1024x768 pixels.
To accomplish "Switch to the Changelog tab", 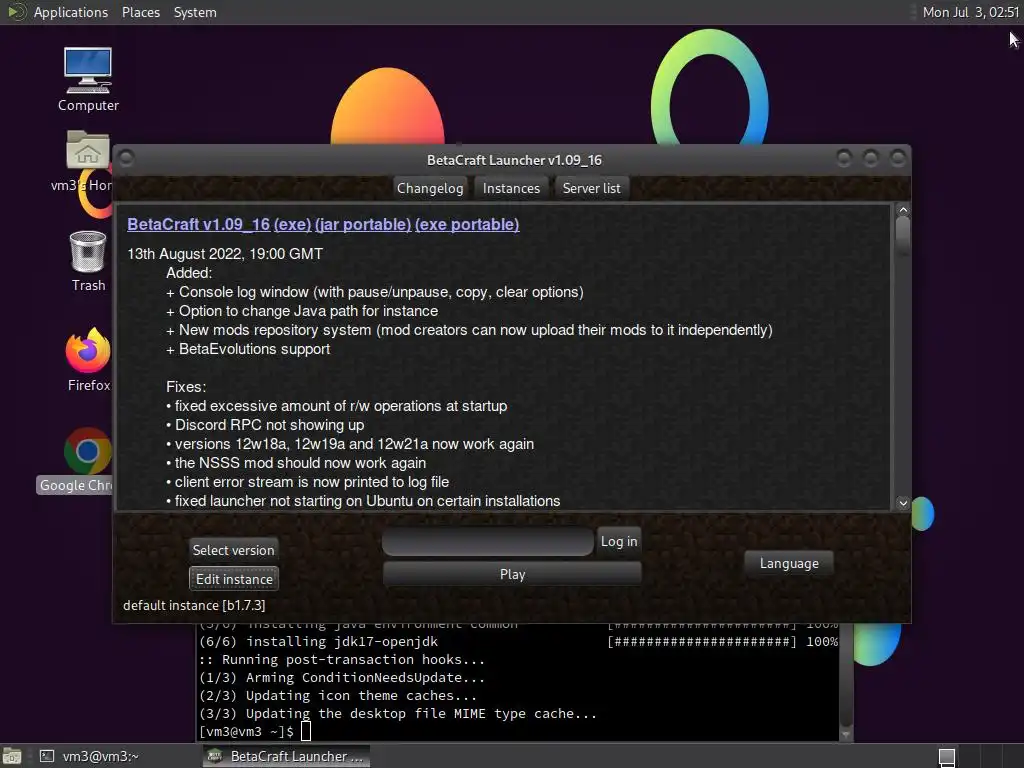I will click(x=430, y=188).
